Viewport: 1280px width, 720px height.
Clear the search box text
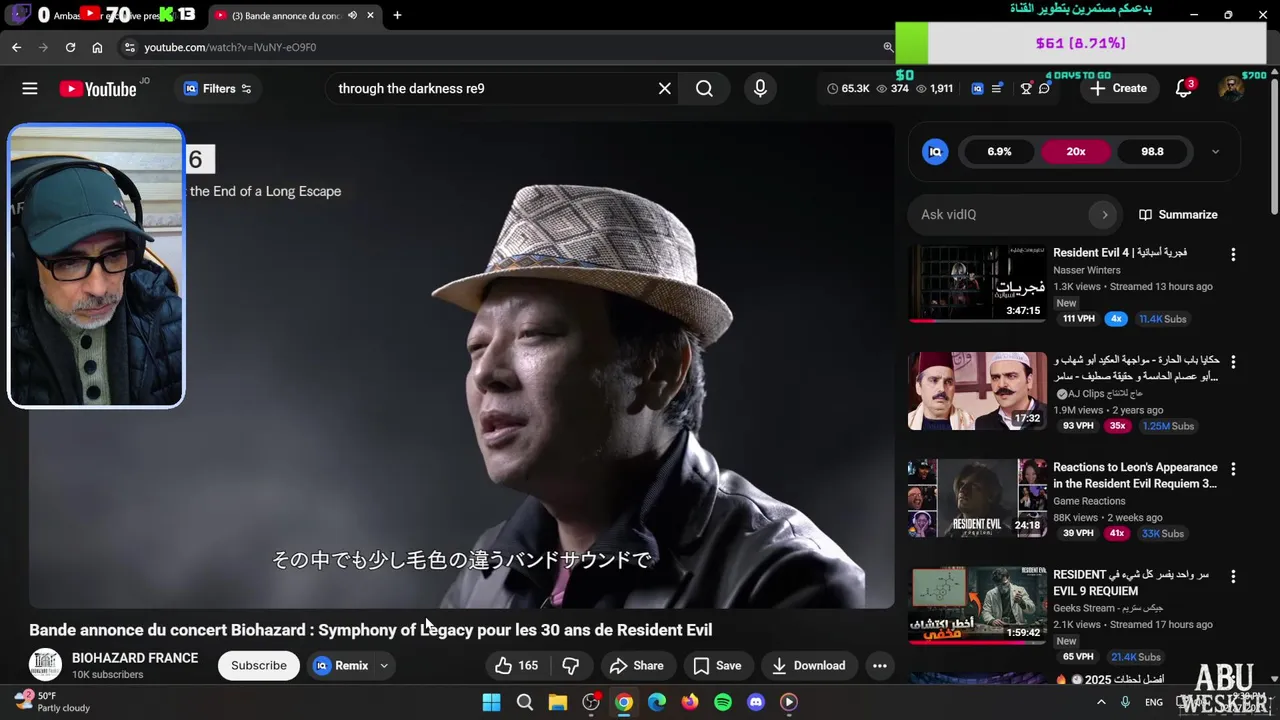pos(665,89)
